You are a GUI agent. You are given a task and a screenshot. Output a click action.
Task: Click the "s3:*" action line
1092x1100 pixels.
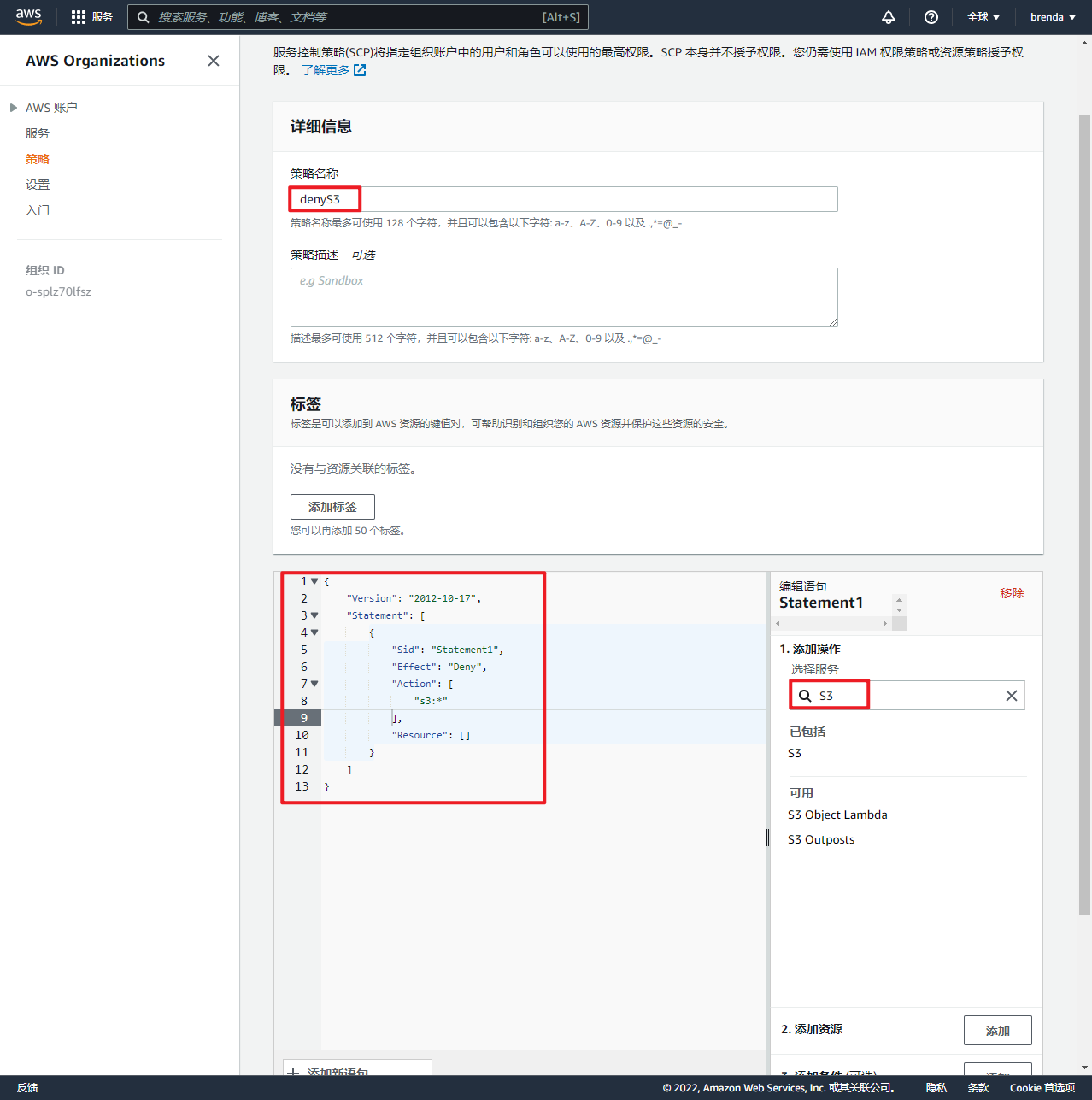(x=431, y=701)
